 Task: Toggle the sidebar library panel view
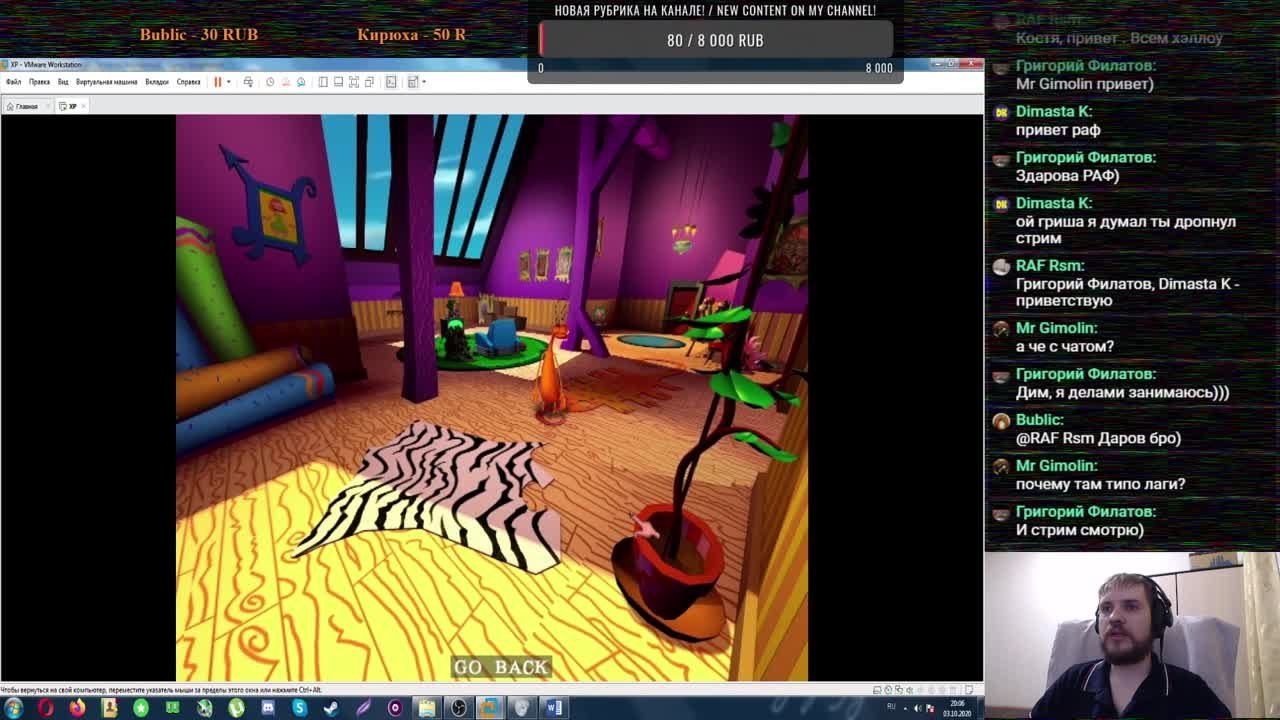pyautogui.click(x=323, y=82)
